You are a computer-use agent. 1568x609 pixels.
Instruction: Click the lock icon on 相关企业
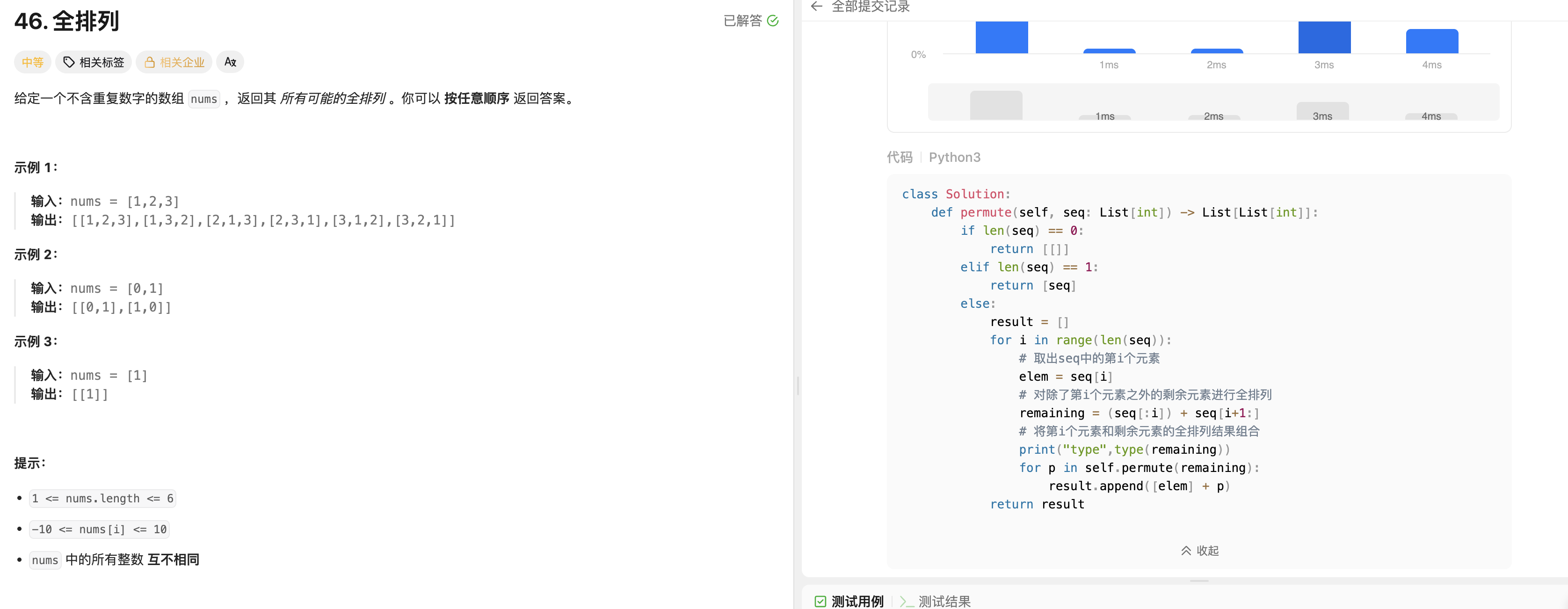pos(149,62)
